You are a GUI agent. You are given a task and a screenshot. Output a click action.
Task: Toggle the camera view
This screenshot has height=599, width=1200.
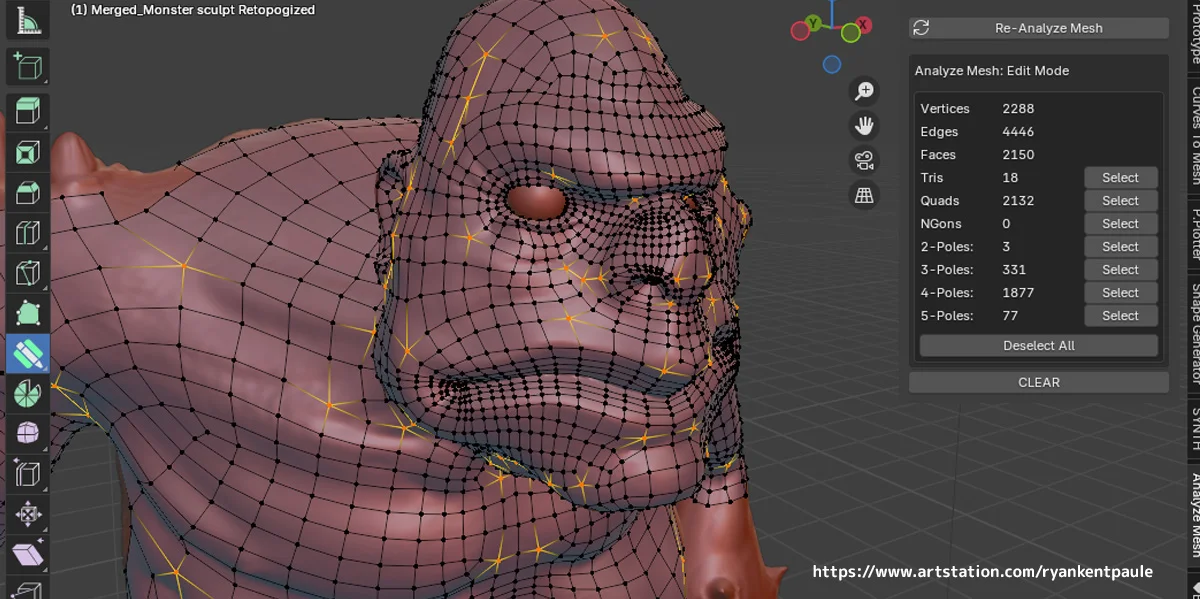pyautogui.click(x=864, y=161)
